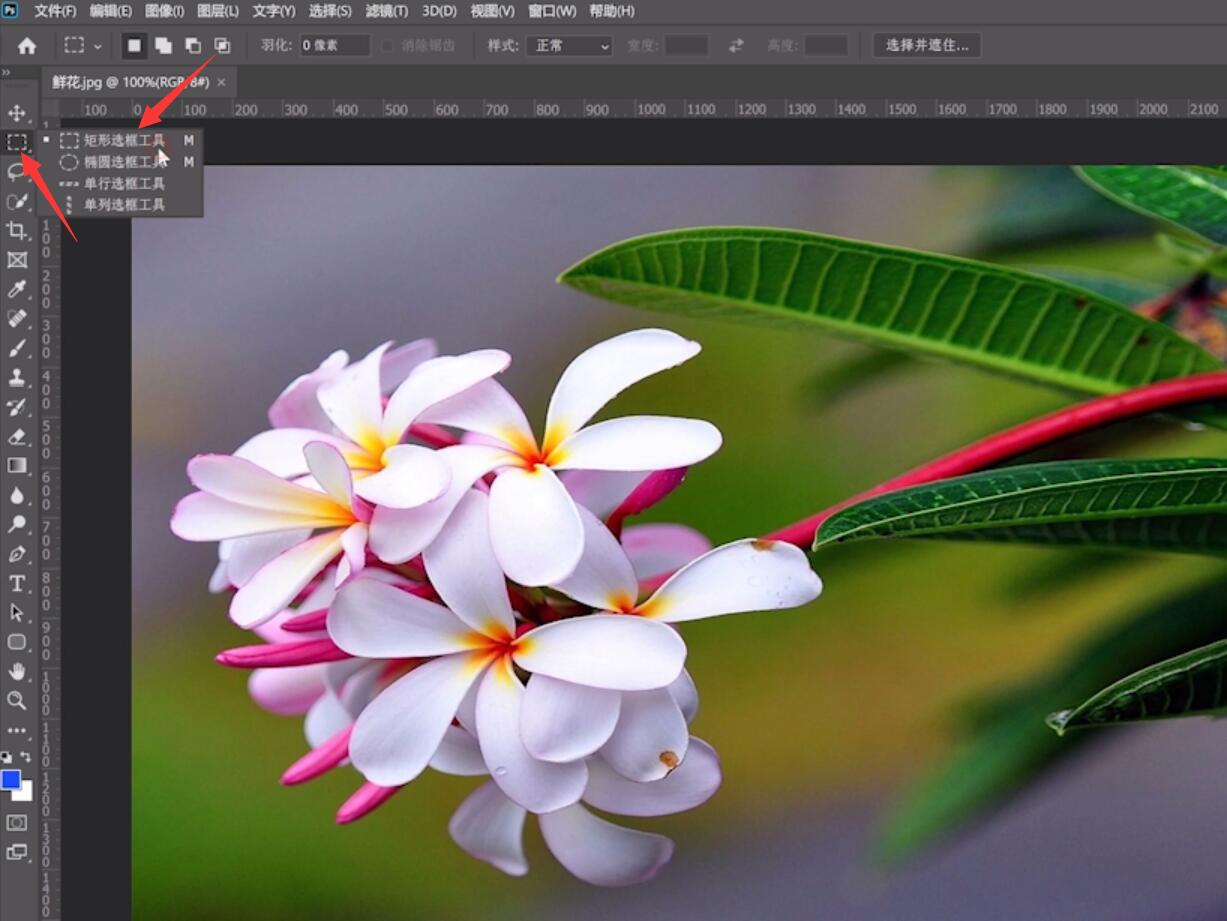Click the 选择并遮住 button
This screenshot has width=1227, height=921.
927,46
